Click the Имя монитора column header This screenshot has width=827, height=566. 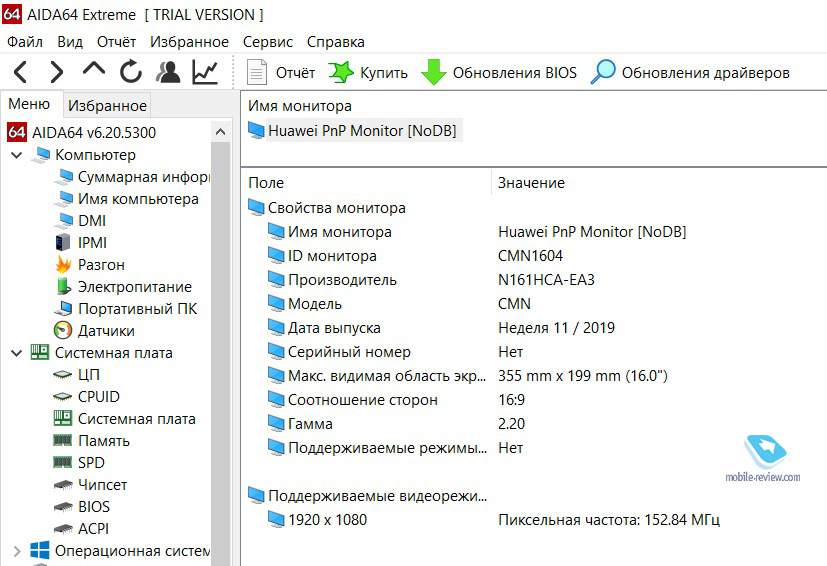pos(300,106)
